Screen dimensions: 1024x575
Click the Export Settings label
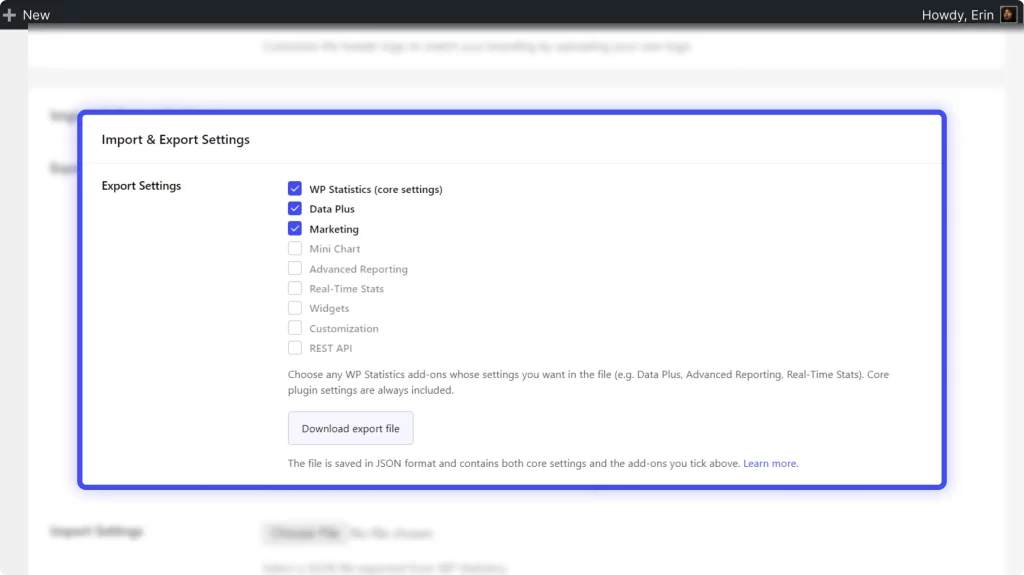pos(141,186)
